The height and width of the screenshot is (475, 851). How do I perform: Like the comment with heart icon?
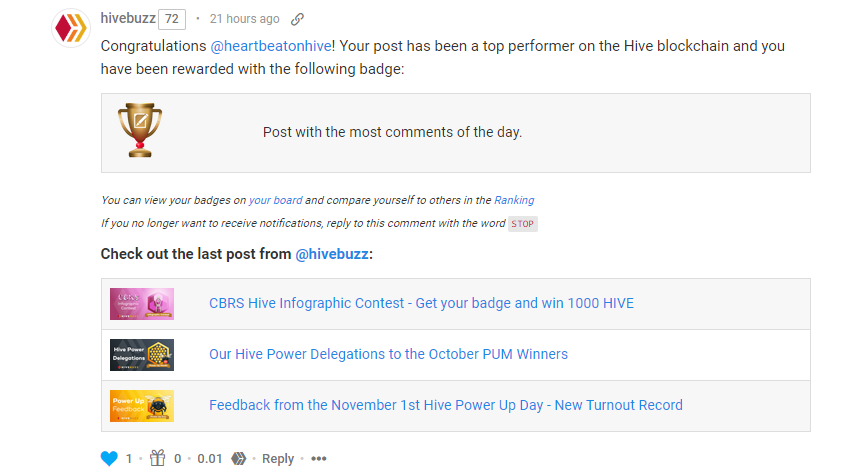click(109, 459)
